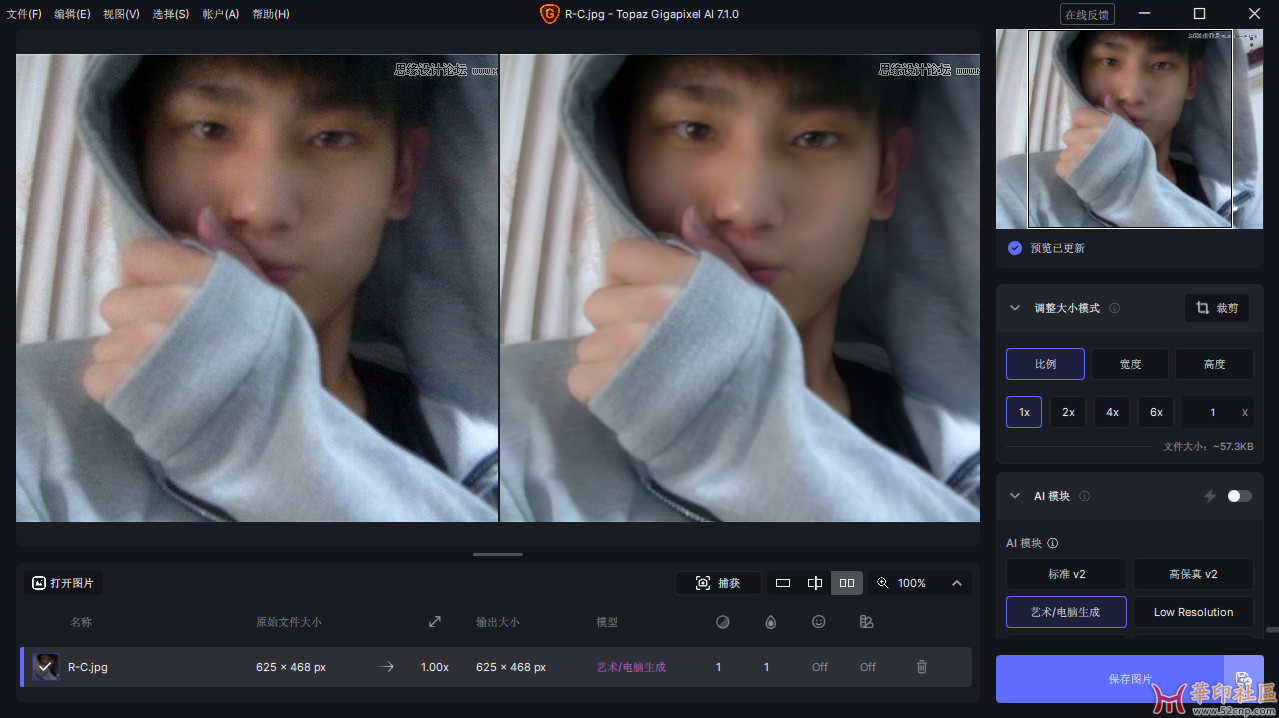Viewport: 1279px width, 718px height.
Task: Collapse the AI 模块 section header
Action: (x=1015, y=496)
